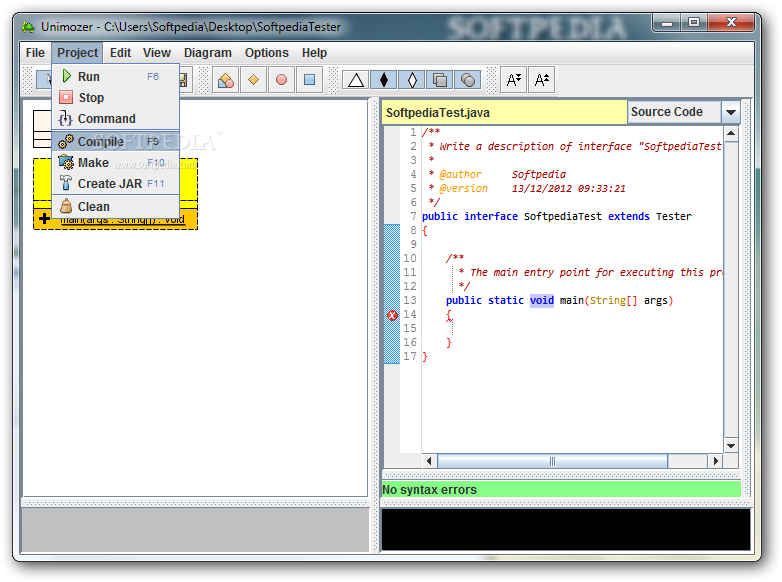782x582 pixels.
Task: Click the save disk icon beside the menu
Action: (184, 80)
